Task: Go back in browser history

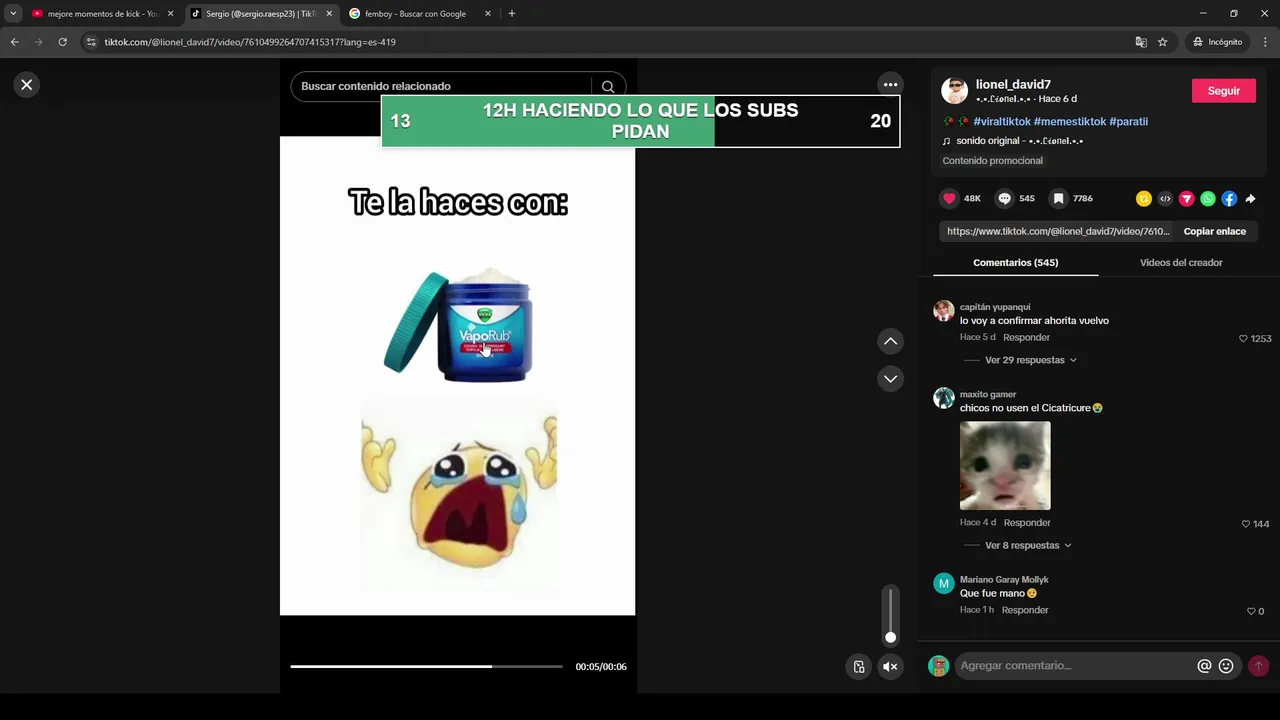Action: pyautogui.click(x=14, y=42)
